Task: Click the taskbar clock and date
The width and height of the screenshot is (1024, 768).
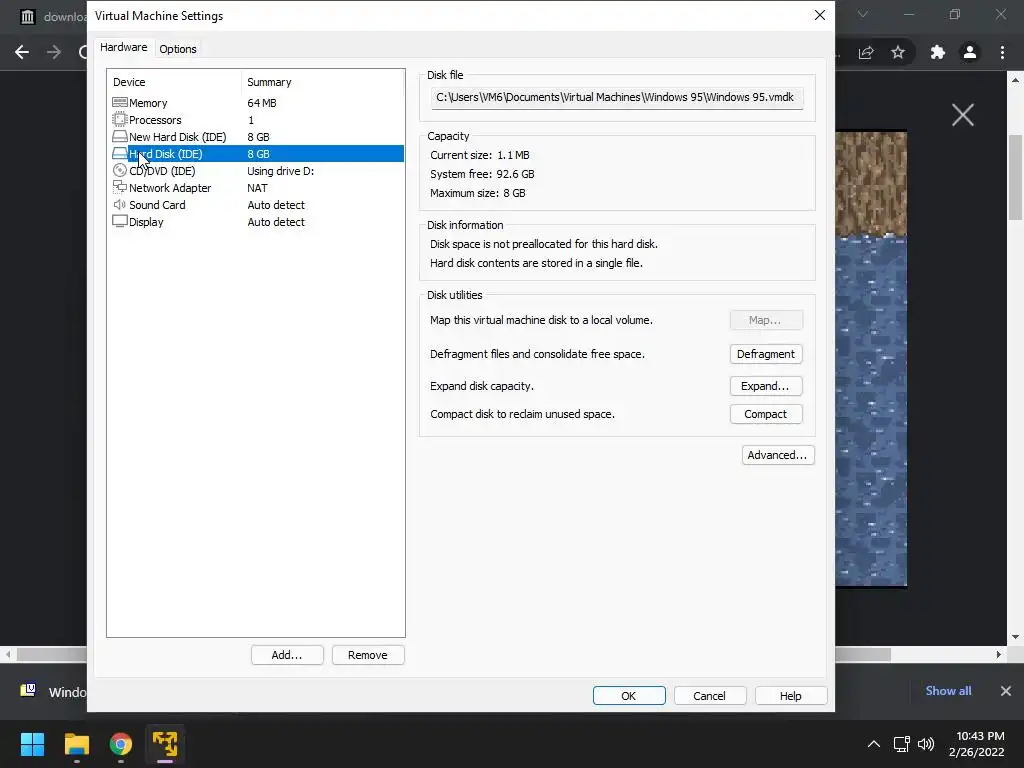Action: [x=978, y=744]
